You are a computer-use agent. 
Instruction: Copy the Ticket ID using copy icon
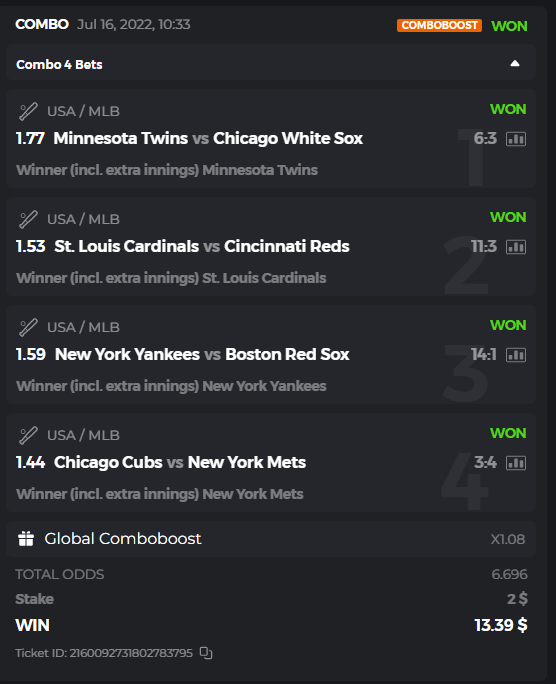pyautogui.click(x=206, y=653)
